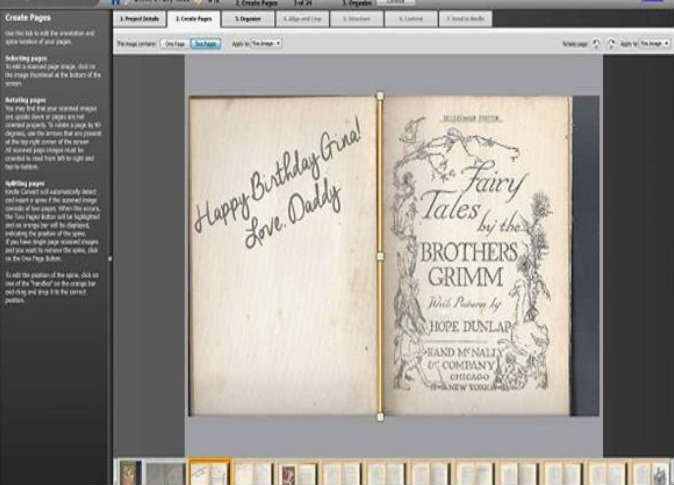
Task: Select the first thumbnail in the filmstrip
Action: click(x=130, y=473)
